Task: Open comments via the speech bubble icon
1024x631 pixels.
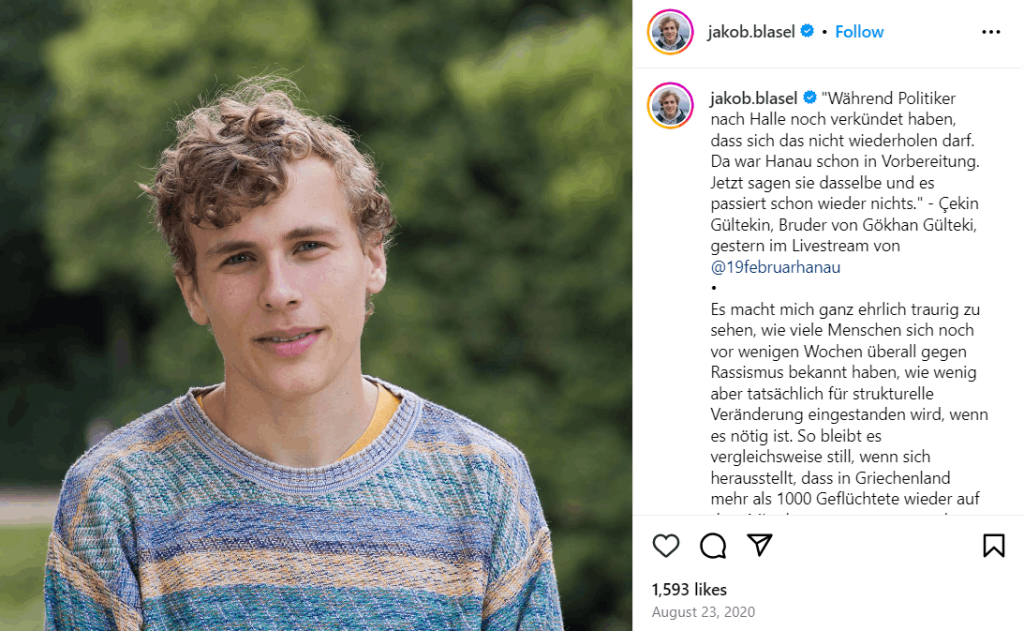Action: 713,545
